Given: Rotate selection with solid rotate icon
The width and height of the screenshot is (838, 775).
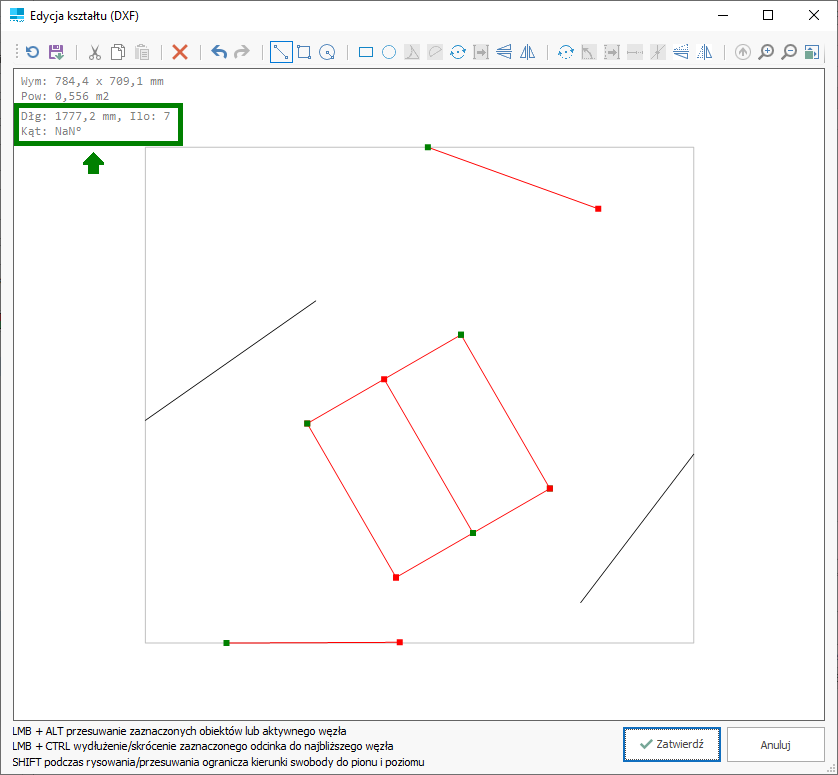Looking at the screenshot, I should pos(458,52).
